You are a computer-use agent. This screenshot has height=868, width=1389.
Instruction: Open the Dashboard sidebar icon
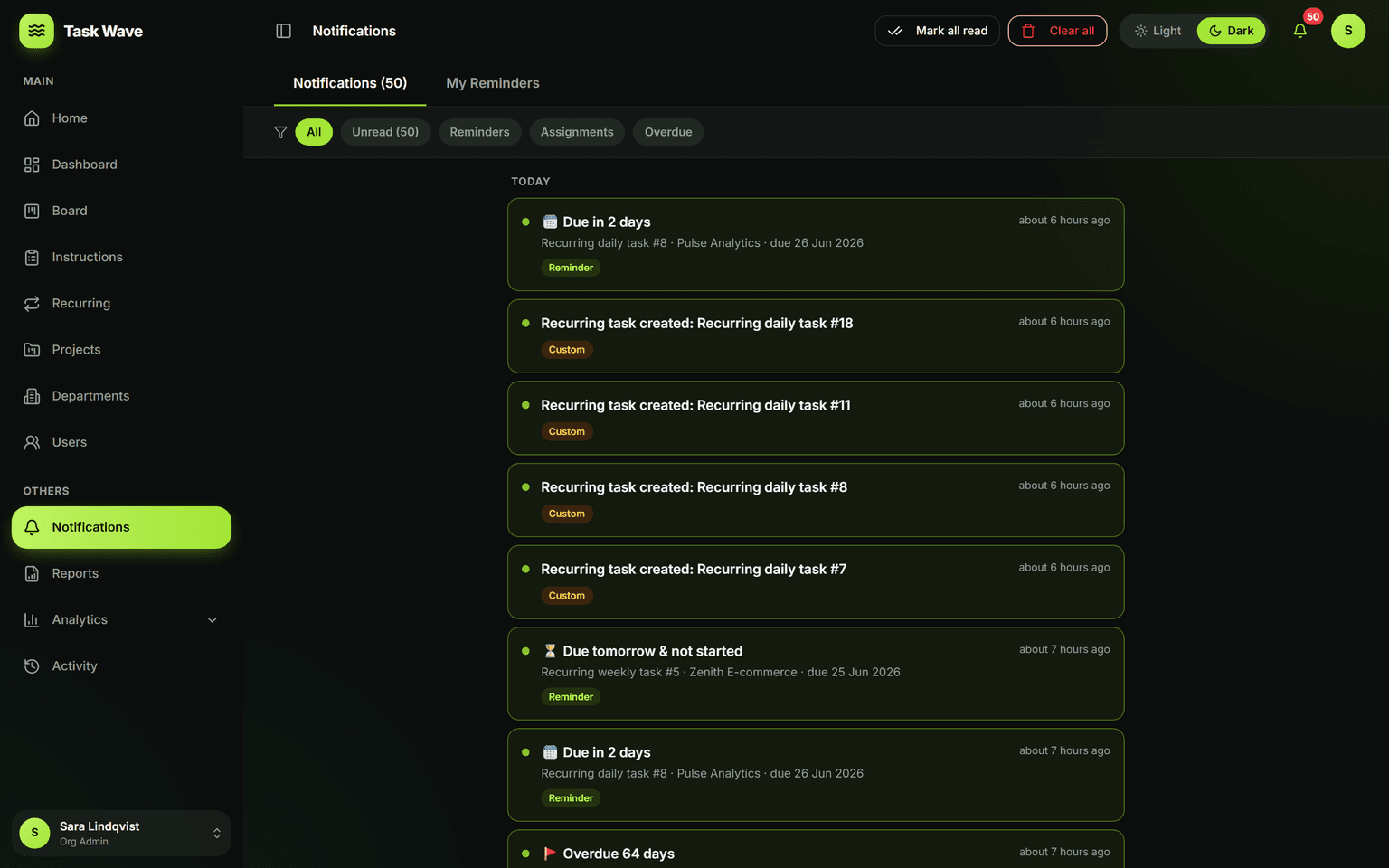click(32, 165)
